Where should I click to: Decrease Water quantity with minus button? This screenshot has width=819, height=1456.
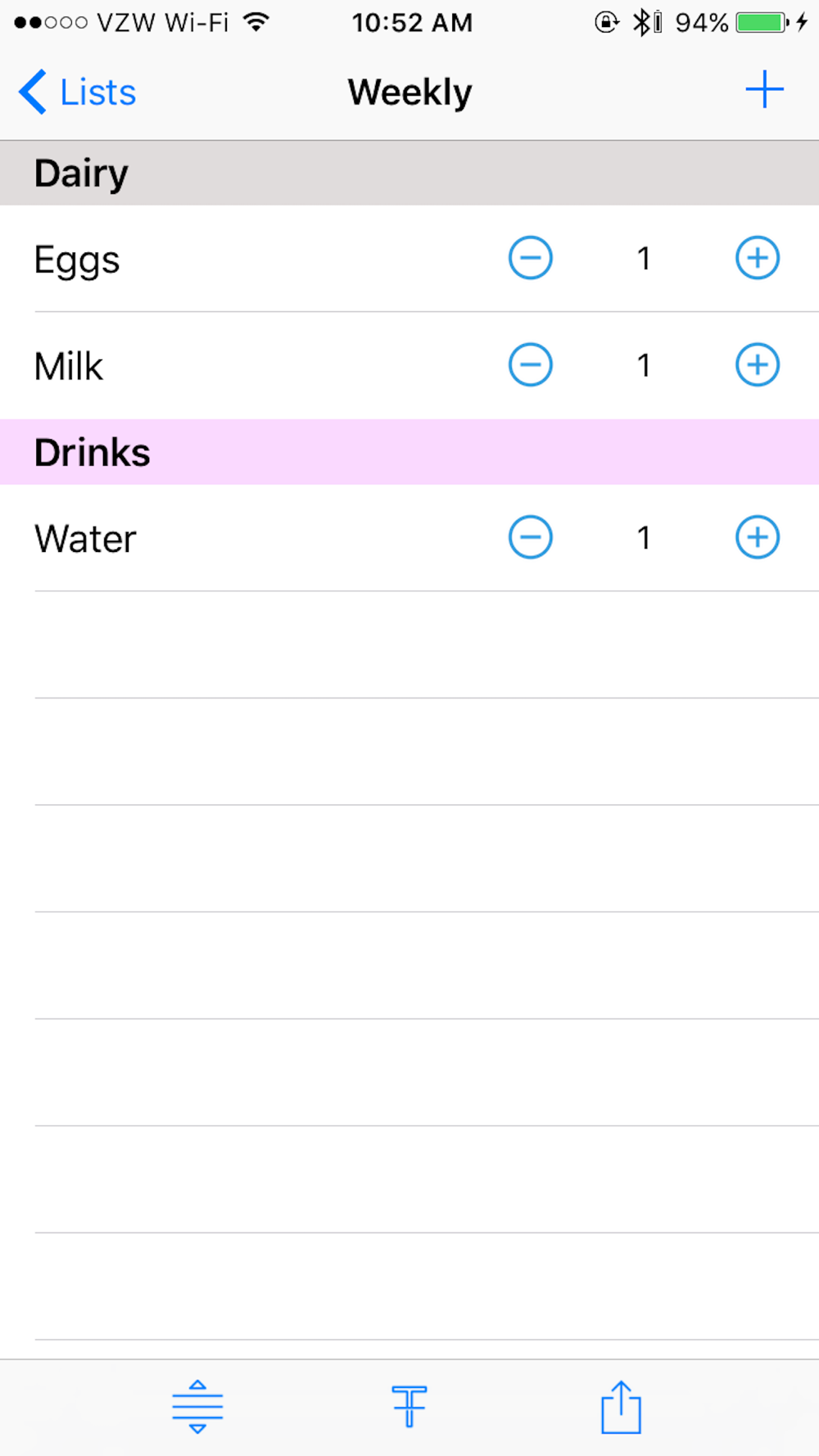click(x=530, y=537)
